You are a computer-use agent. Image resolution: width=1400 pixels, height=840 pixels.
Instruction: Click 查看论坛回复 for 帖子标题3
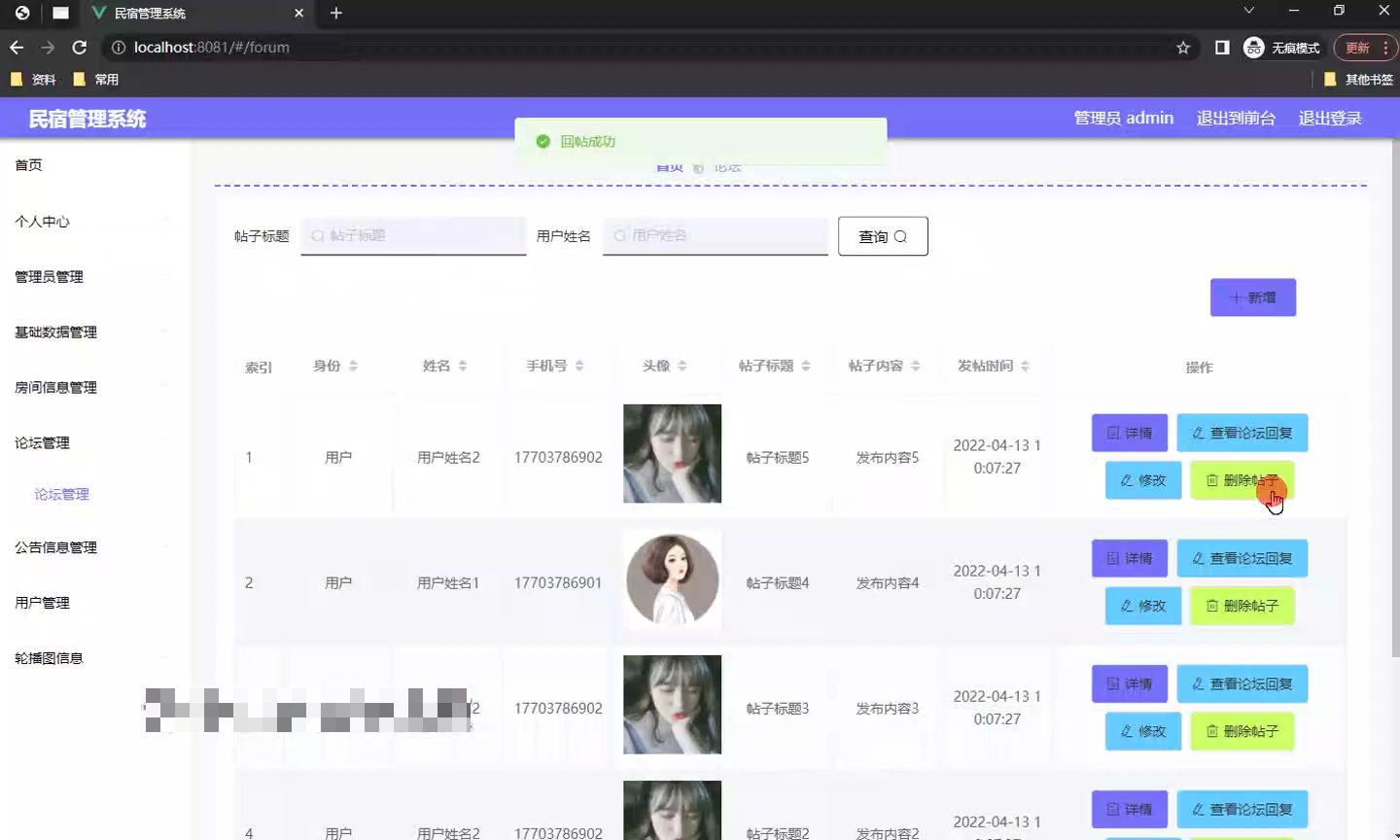[x=1242, y=683]
